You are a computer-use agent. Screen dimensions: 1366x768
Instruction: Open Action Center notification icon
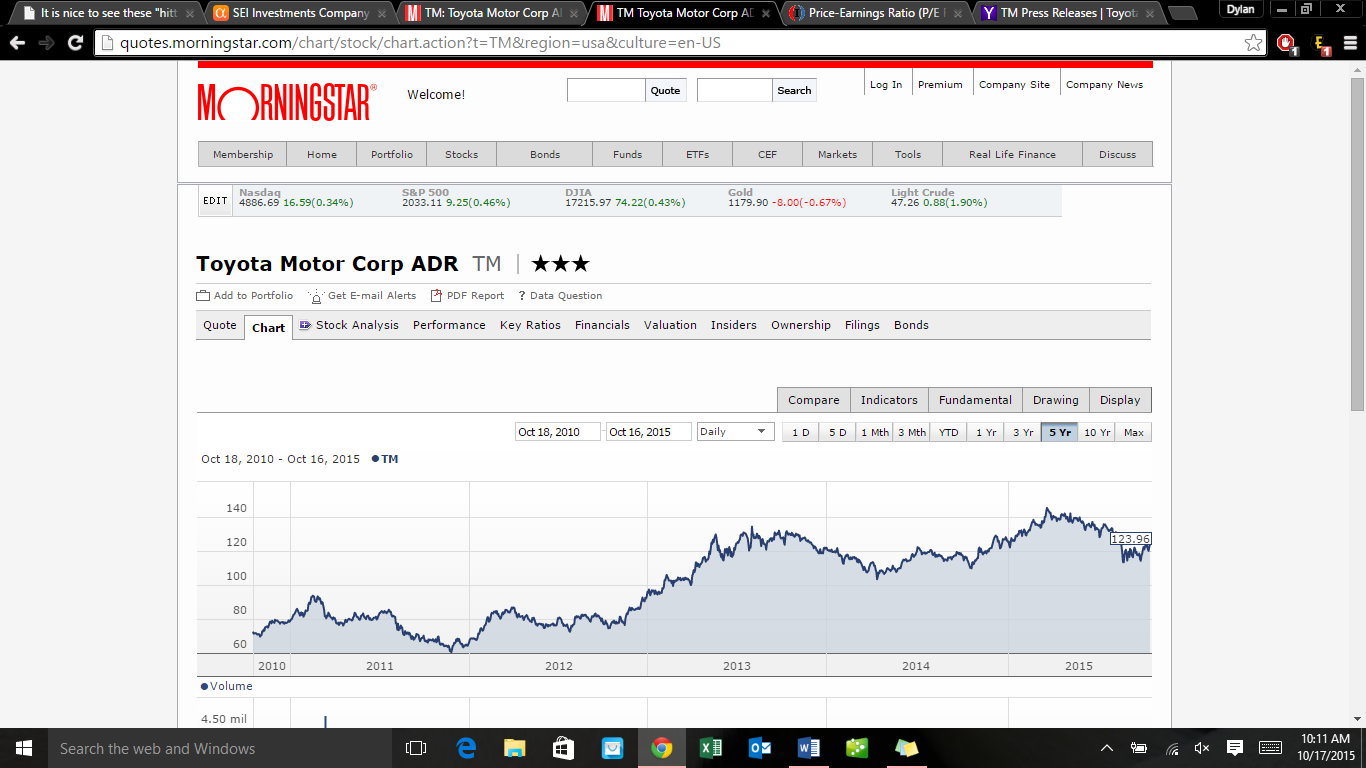coord(1234,748)
